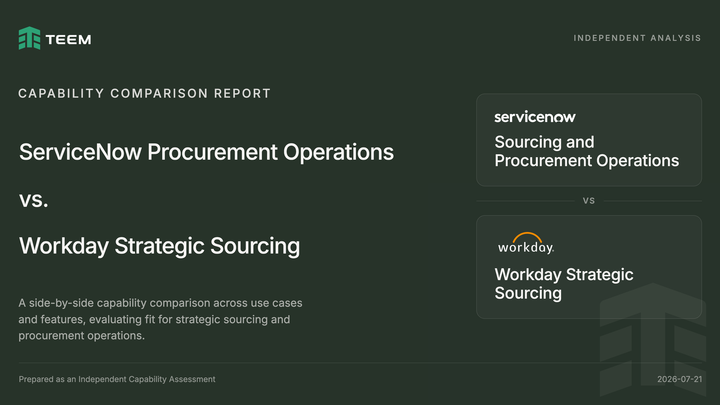The image size is (720, 405).
Task: Click the servicenow logo in the card
Action: pyautogui.click(x=535, y=117)
